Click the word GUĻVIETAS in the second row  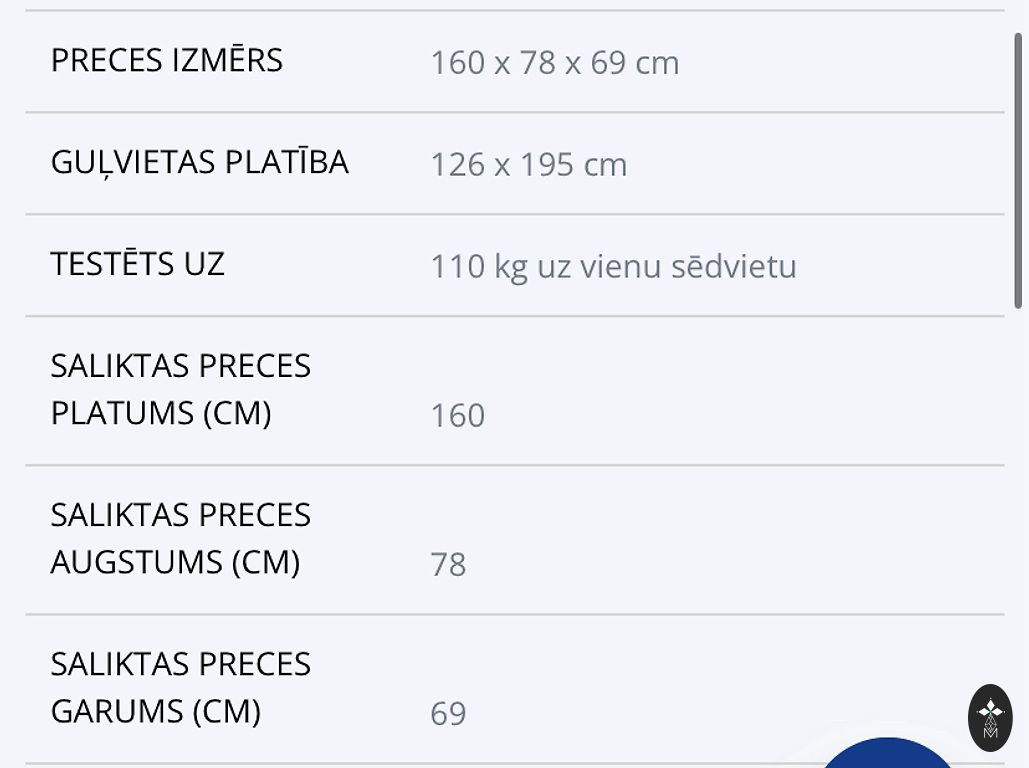[133, 162]
